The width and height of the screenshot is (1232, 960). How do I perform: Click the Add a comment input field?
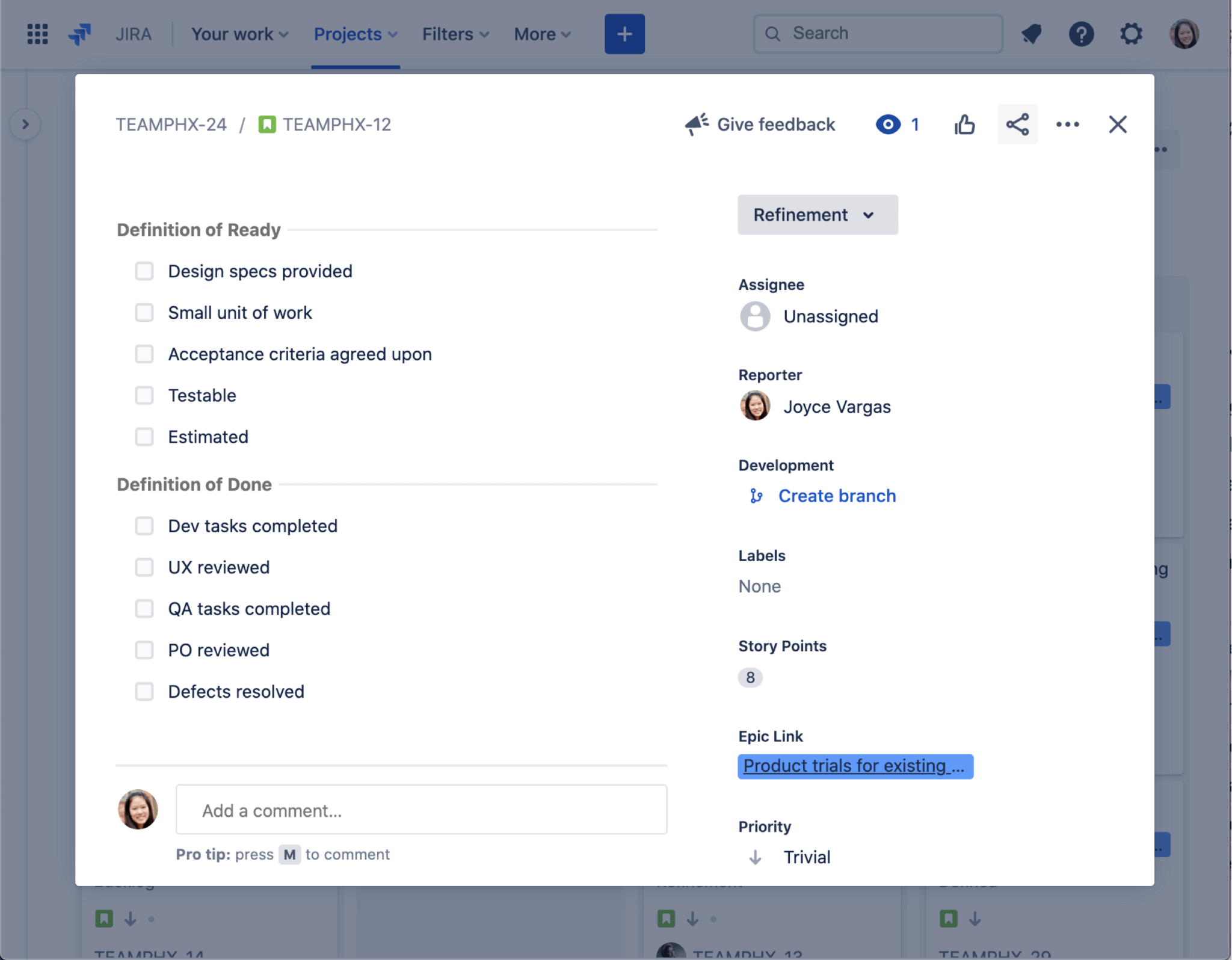pos(421,810)
